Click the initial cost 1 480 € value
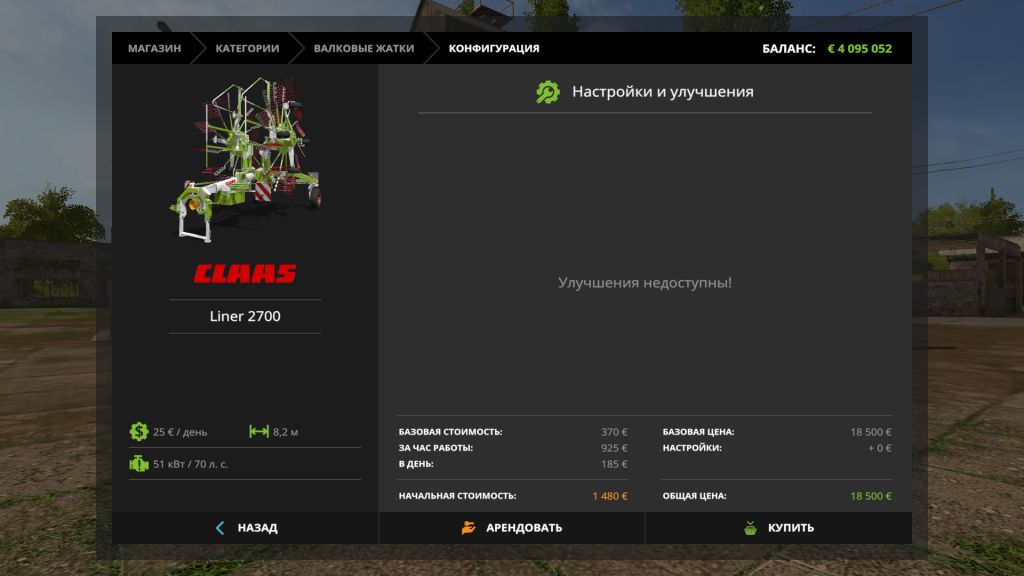Screen dimensions: 1024x576 coord(609,496)
